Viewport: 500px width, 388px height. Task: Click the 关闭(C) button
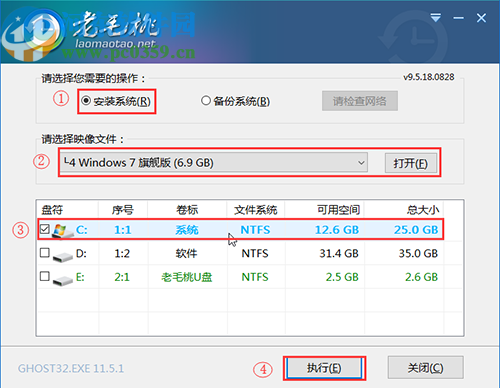(426, 367)
